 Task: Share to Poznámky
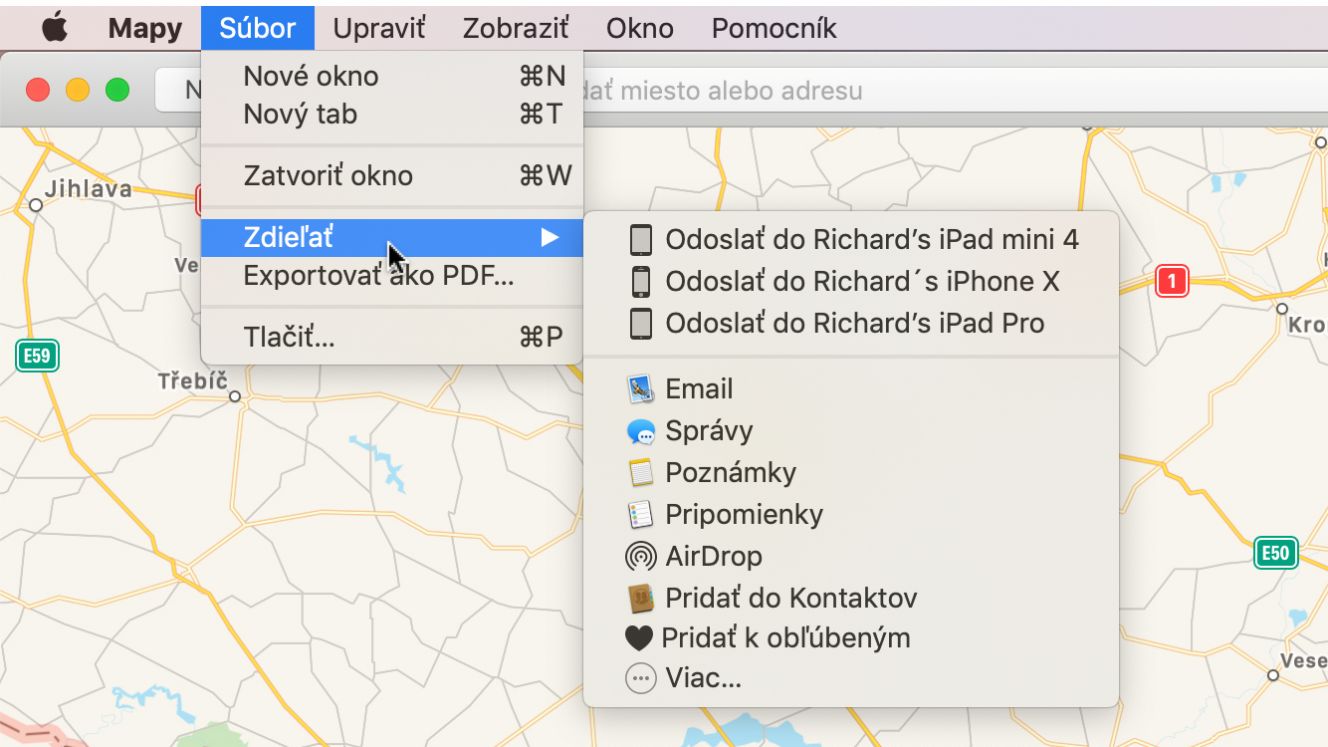[x=851, y=473]
